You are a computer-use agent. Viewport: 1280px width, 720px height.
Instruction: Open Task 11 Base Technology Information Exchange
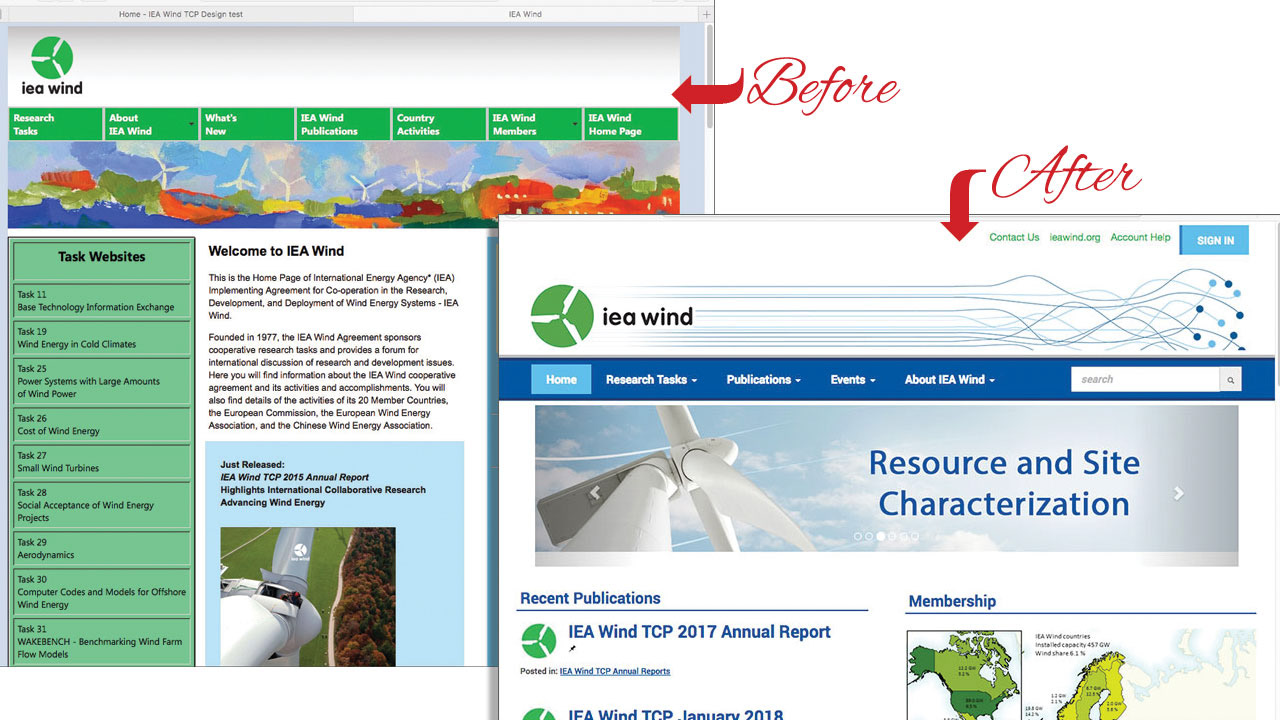click(101, 301)
